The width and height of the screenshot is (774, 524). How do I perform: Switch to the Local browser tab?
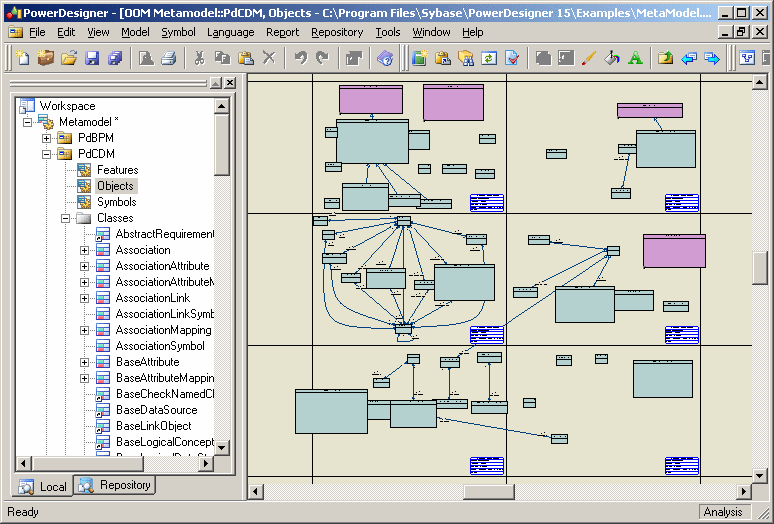pyautogui.click(x=43, y=487)
